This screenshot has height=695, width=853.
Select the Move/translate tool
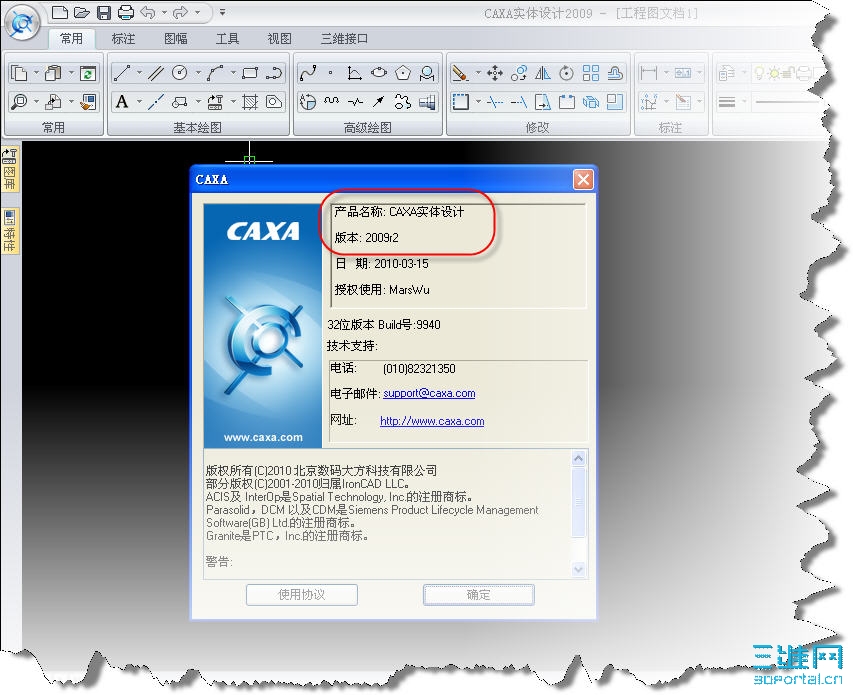(x=495, y=72)
